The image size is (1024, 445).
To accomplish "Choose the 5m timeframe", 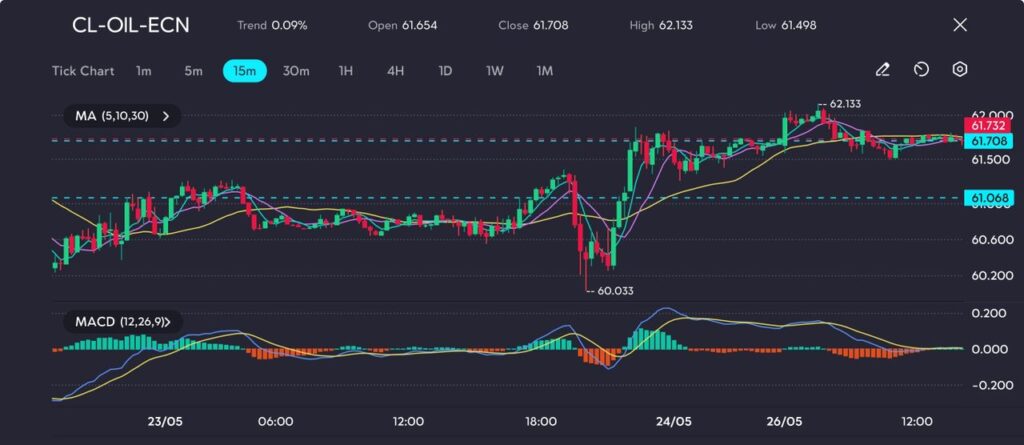I will click(x=193, y=71).
